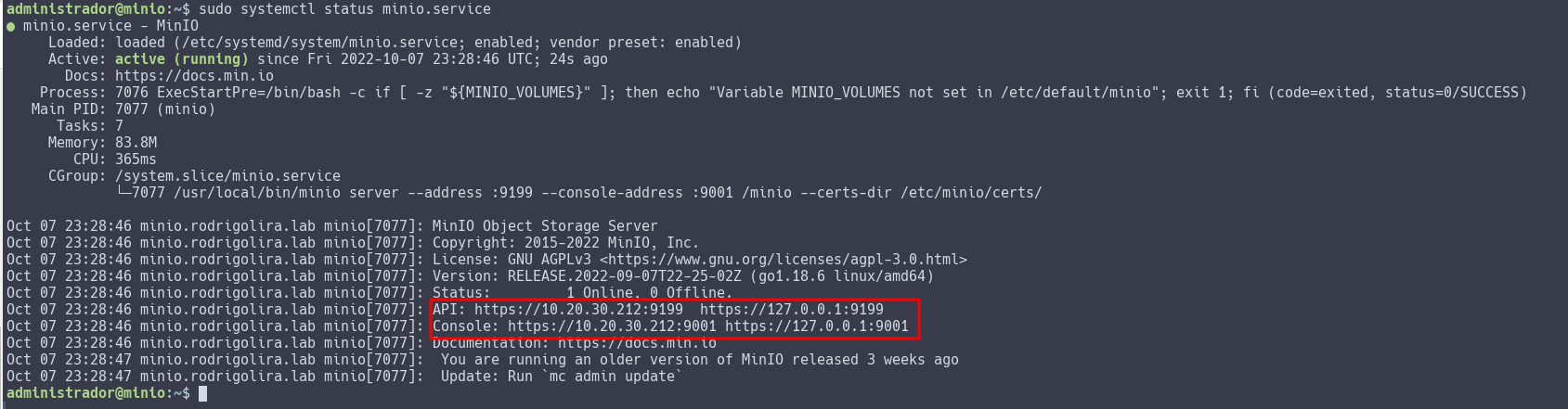Open the Docs https://docs.min.io link

pos(194,76)
